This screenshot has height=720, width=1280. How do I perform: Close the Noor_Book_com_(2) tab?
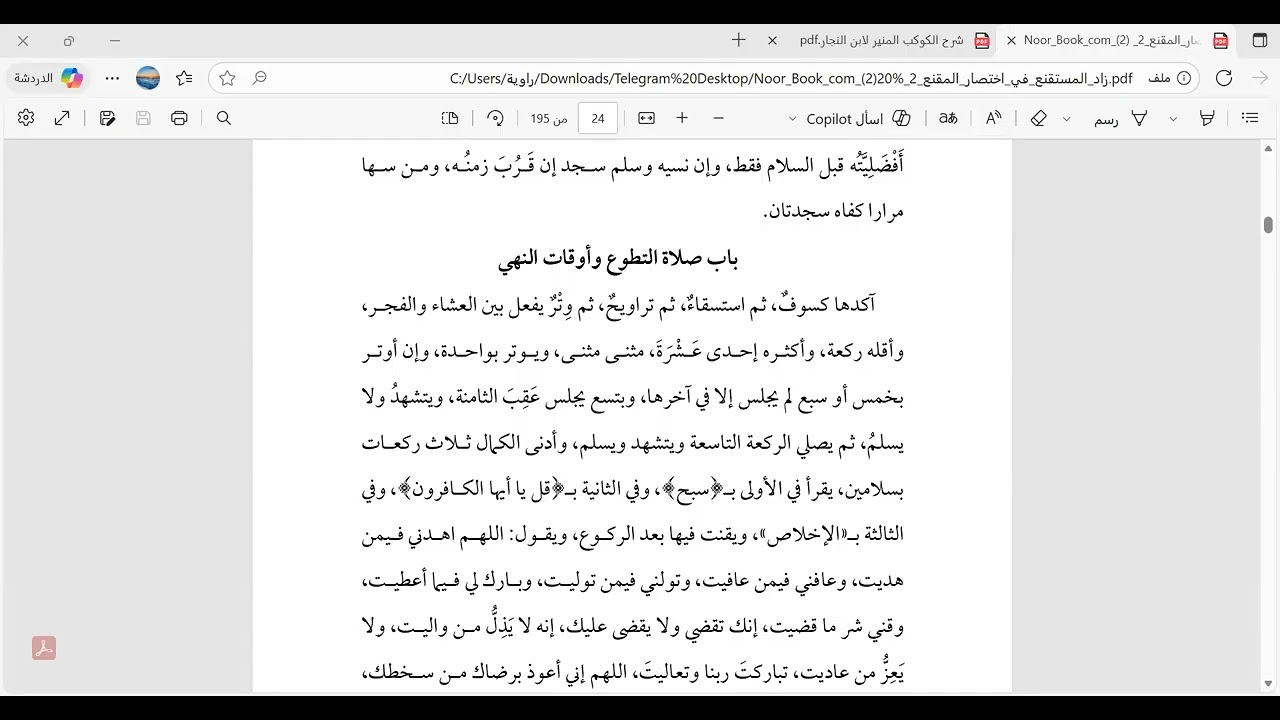point(1011,41)
